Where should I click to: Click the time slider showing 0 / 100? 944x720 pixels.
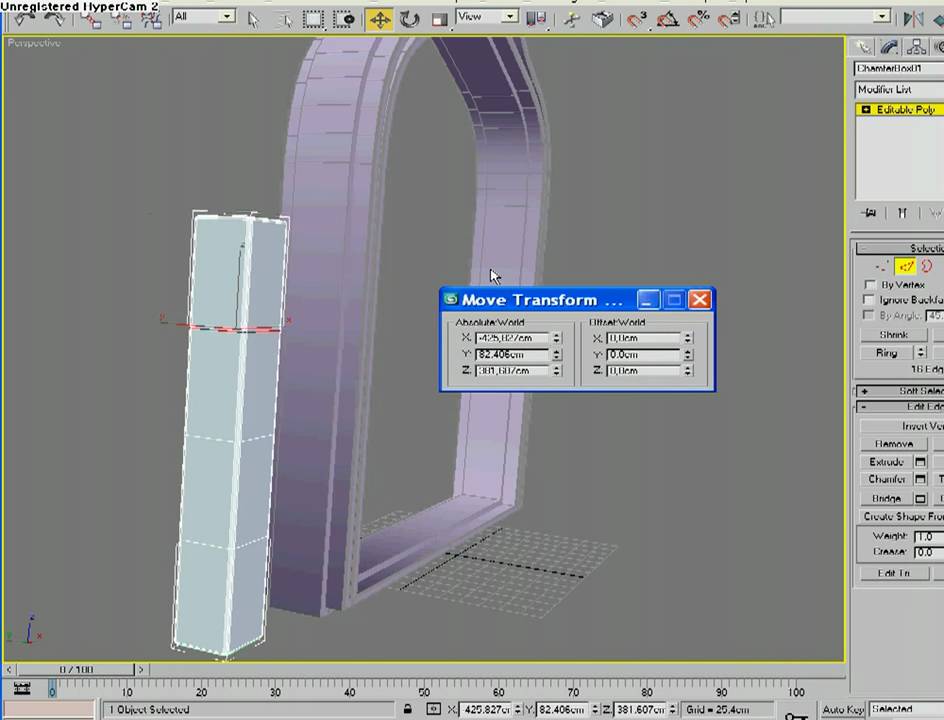click(75, 669)
